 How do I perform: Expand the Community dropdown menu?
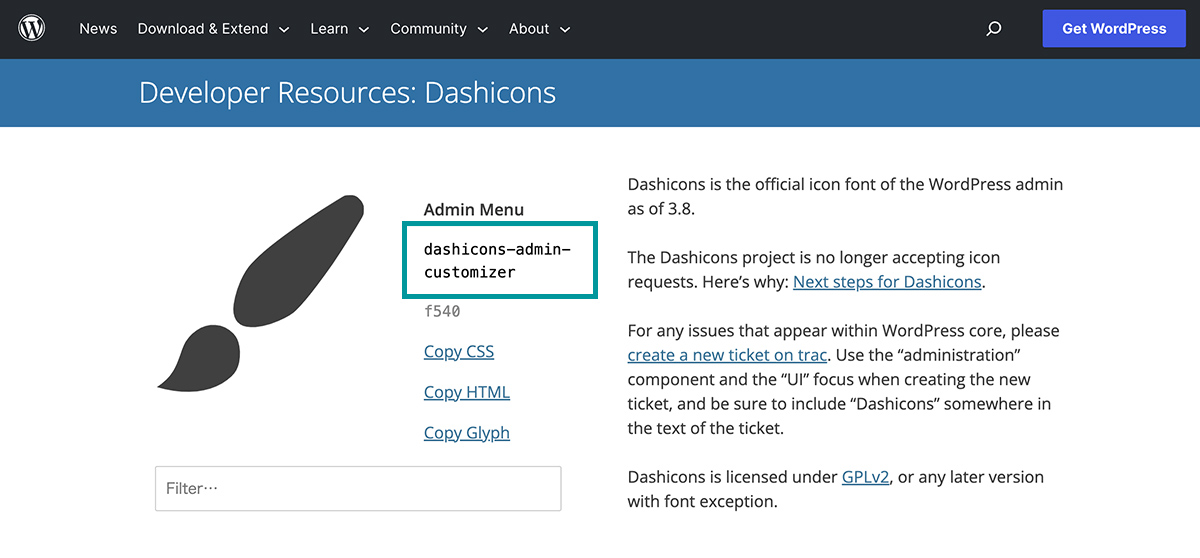click(x=439, y=29)
